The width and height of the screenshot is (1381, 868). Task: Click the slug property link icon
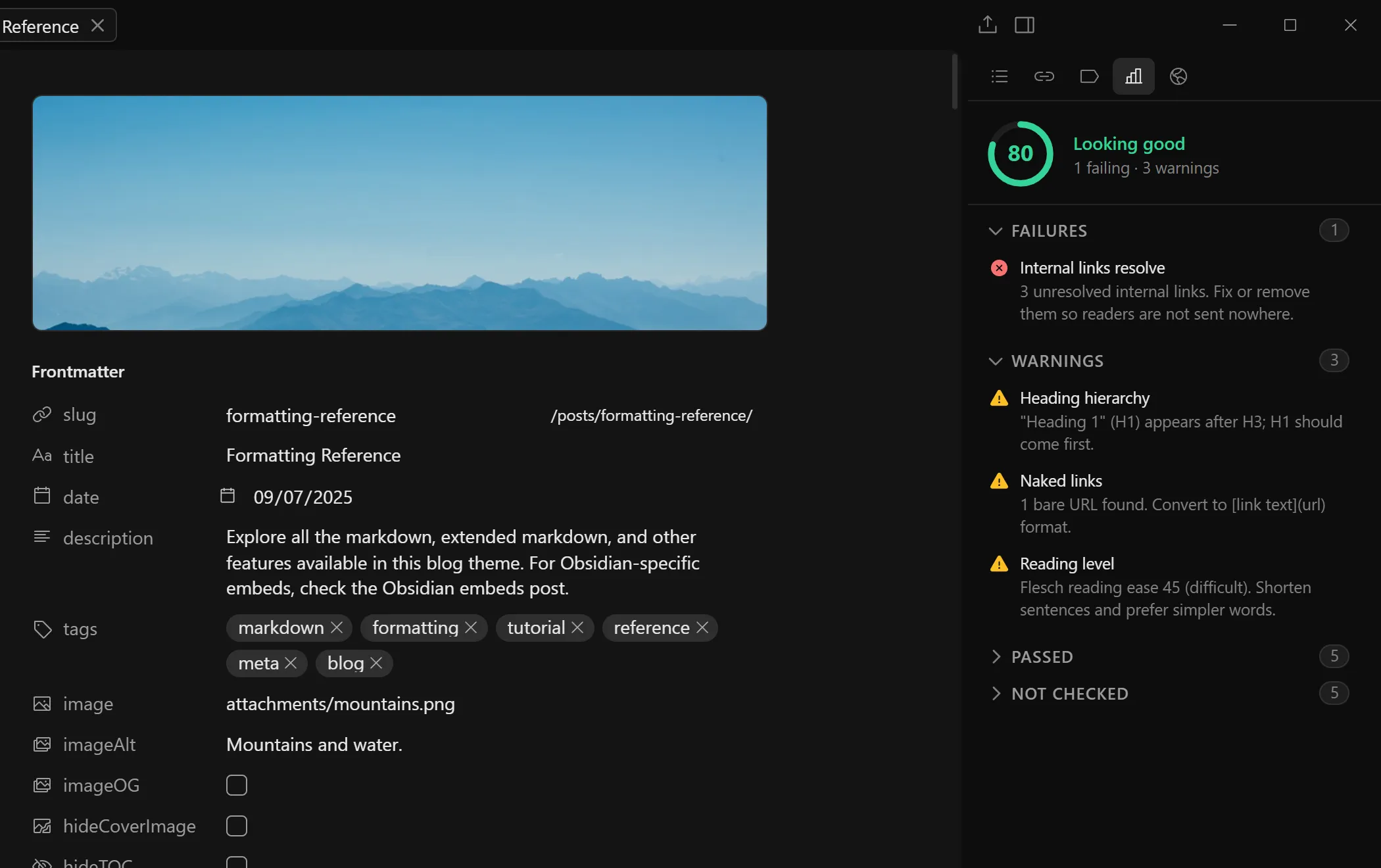(x=42, y=414)
